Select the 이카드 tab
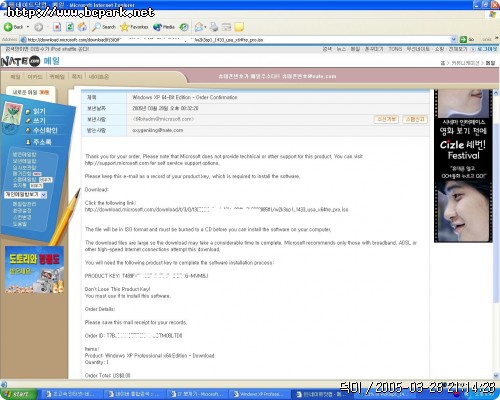Image resolution: width=500 pixels, height=400 pixels. pos(35,77)
